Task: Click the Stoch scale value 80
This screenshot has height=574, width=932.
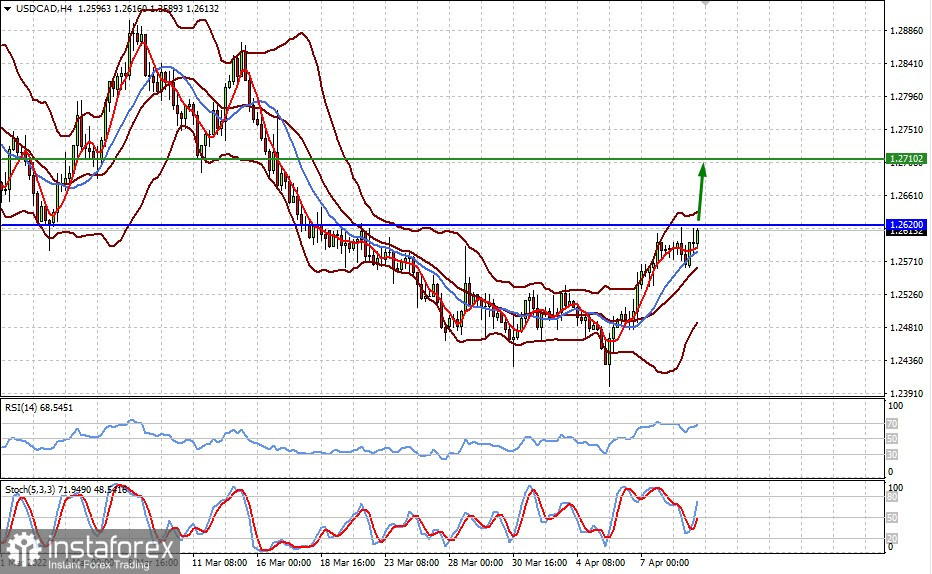Action: (892, 497)
